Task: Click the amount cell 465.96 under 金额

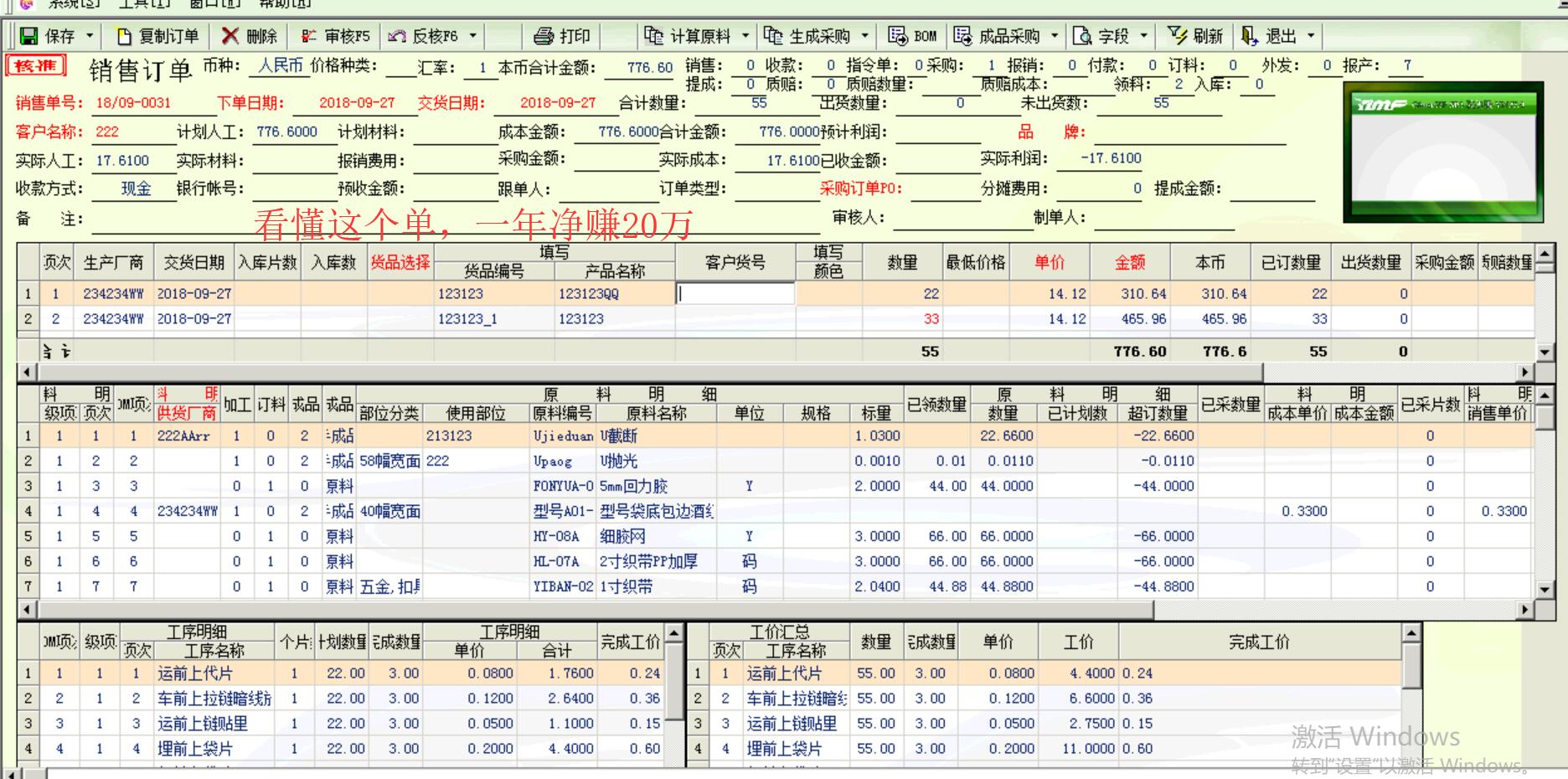Action: 1129,319
